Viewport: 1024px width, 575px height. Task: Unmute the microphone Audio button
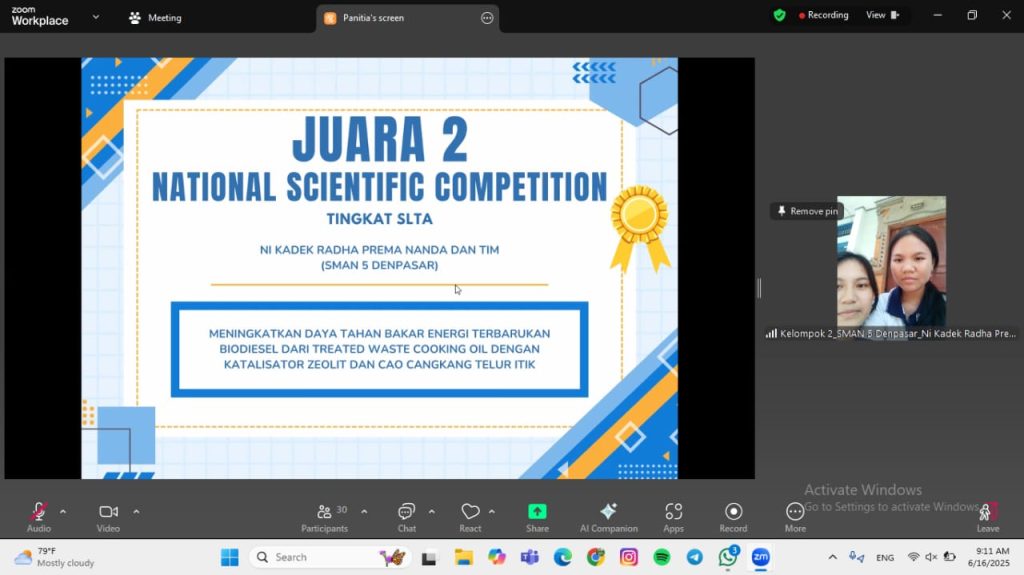pos(38,513)
